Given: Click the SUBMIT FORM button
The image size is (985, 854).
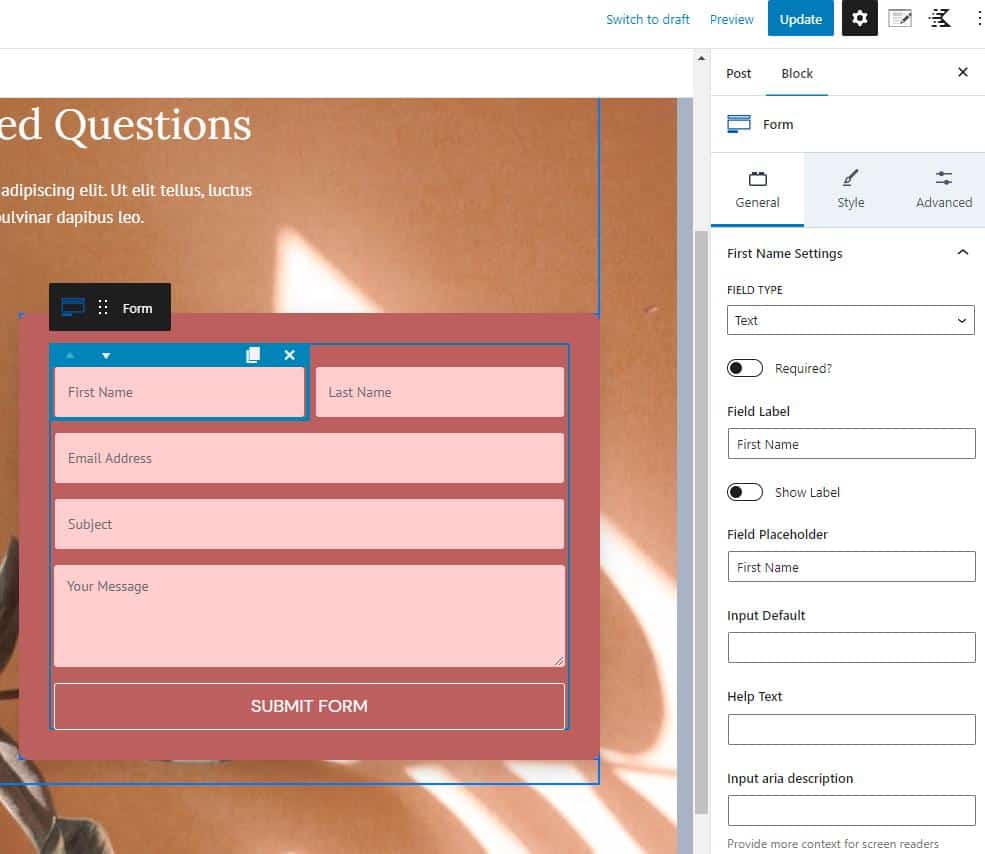Looking at the screenshot, I should (x=309, y=706).
